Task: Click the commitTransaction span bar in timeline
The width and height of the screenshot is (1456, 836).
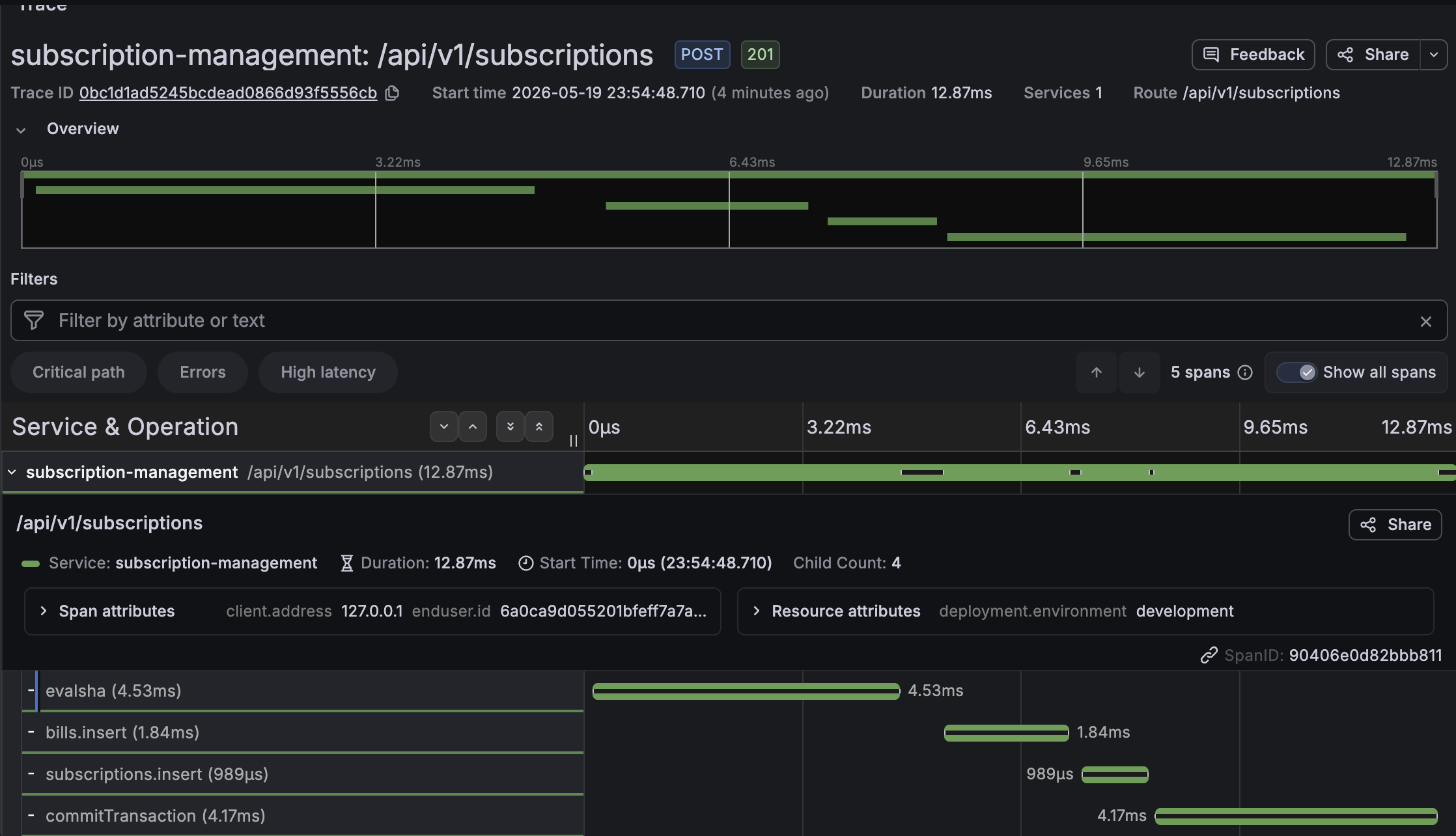Action: coord(1296,816)
